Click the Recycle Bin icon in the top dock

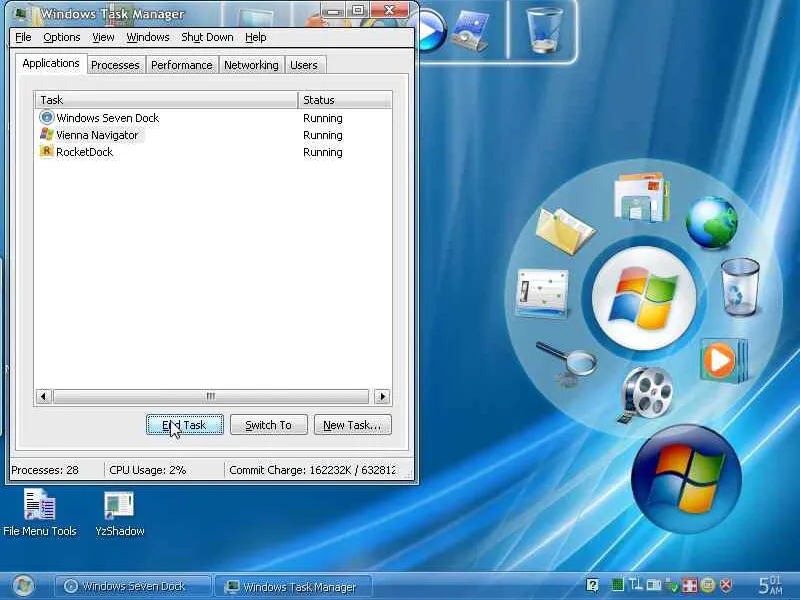tap(544, 30)
